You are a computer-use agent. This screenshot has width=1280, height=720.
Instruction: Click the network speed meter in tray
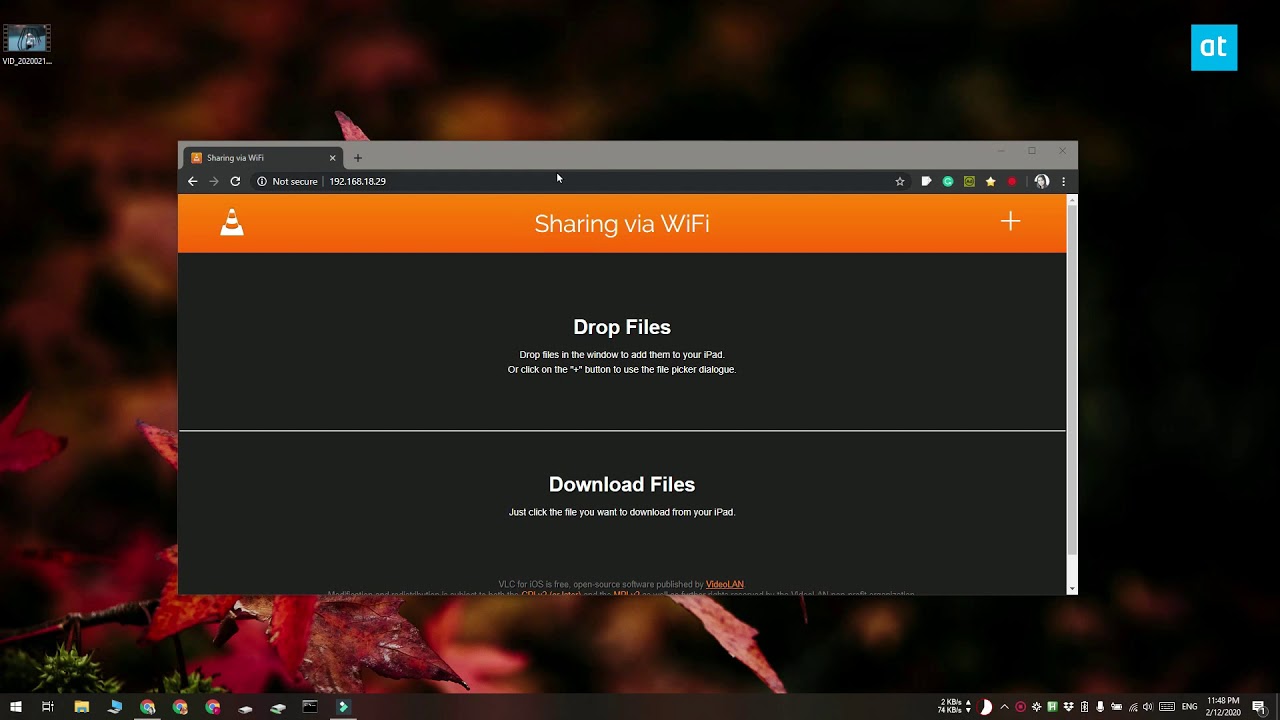[954, 706]
